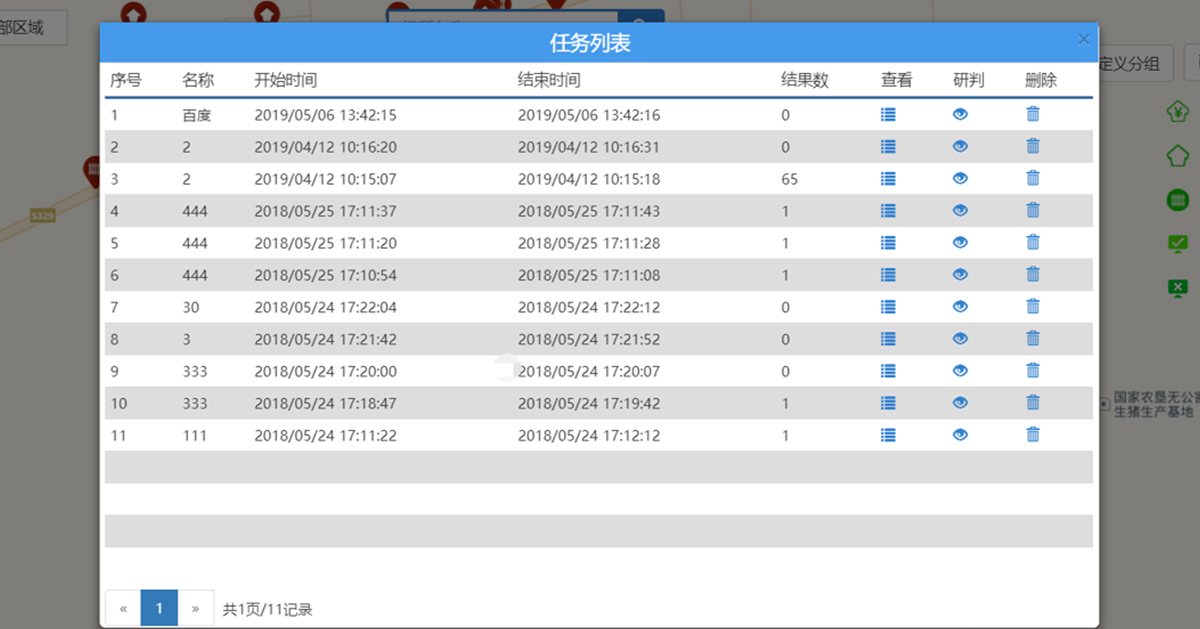Close the 任务列表 dialog
This screenshot has width=1200, height=629.
(x=1083, y=39)
